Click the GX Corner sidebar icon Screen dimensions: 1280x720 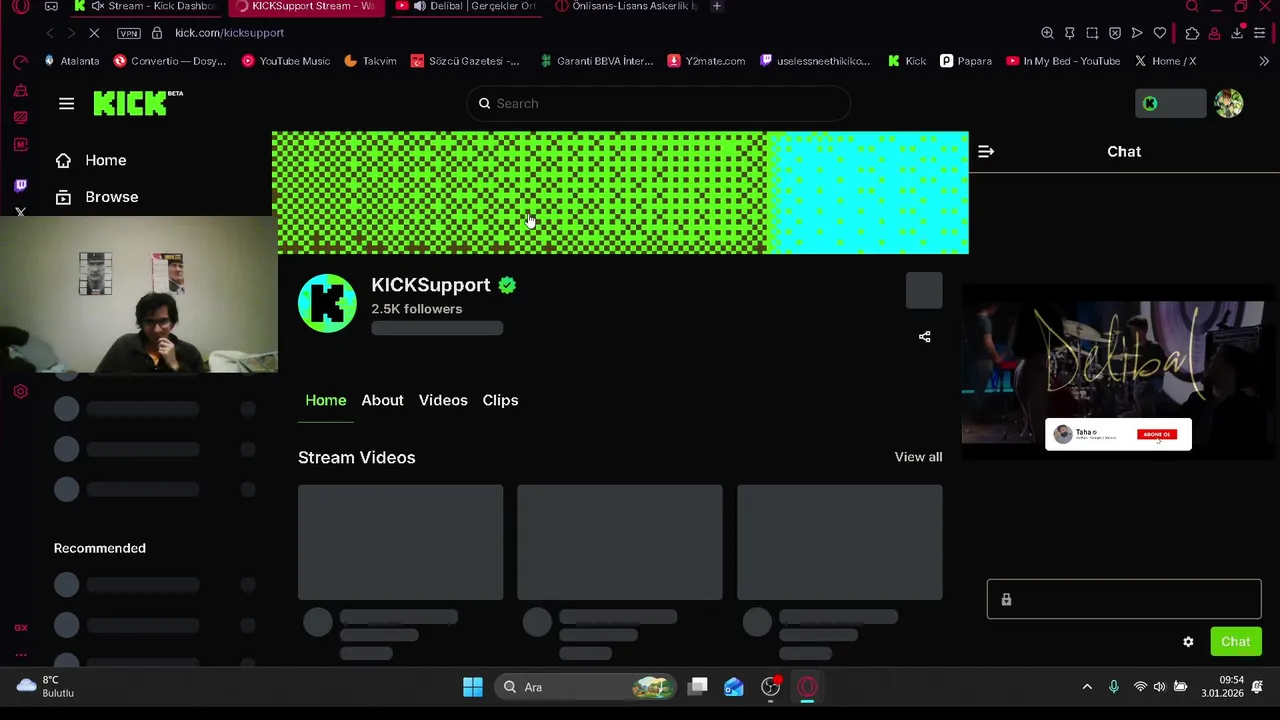pyautogui.click(x=20, y=627)
